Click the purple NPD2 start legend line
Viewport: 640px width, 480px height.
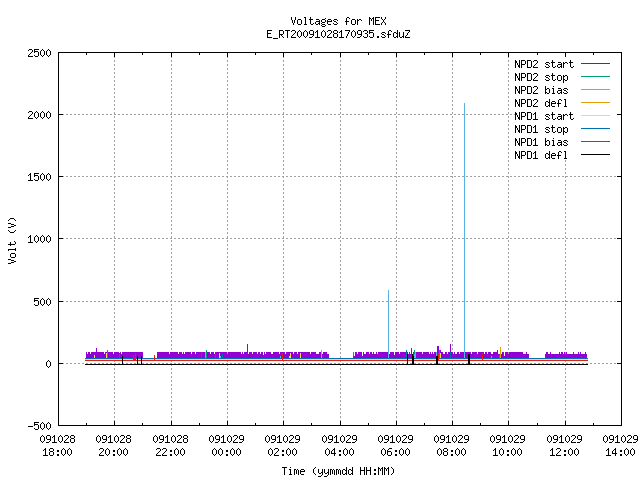coord(596,64)
